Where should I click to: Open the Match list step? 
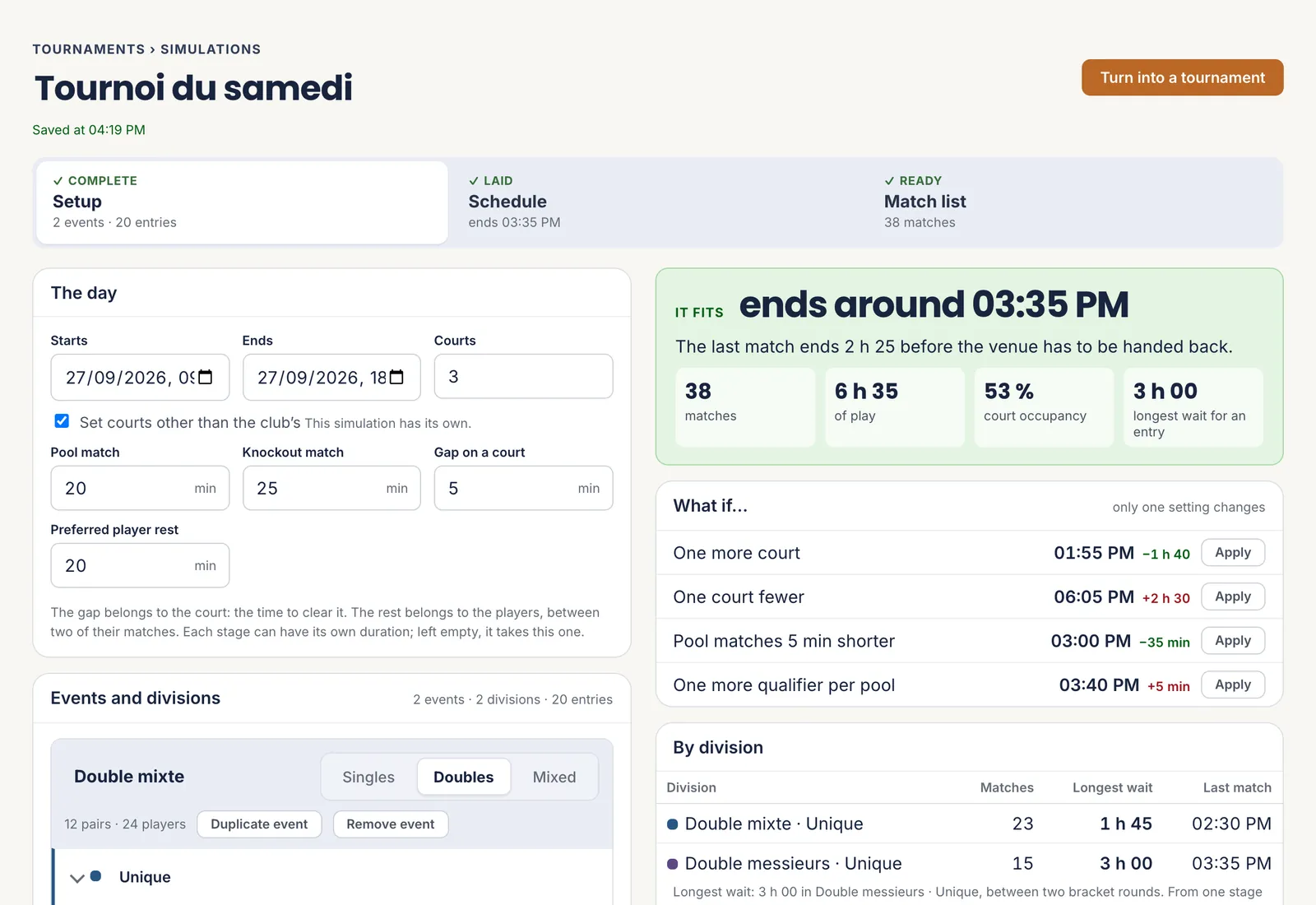(1073, 202)
